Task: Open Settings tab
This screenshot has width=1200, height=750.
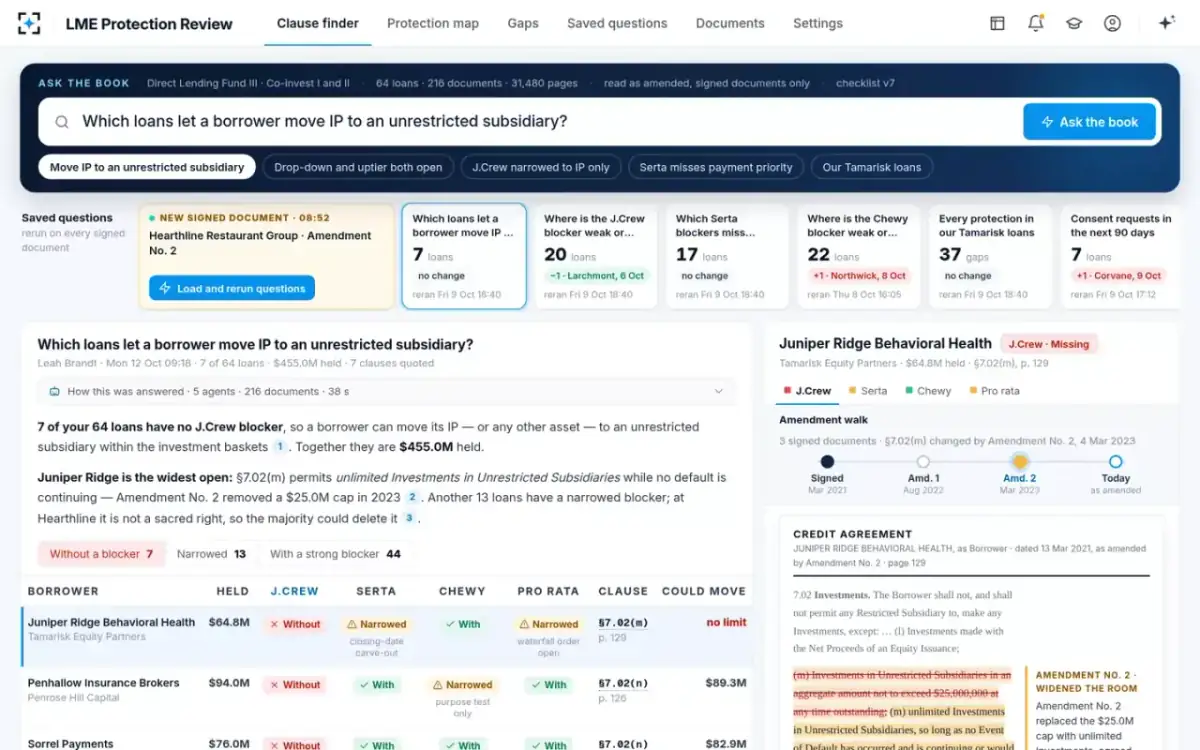Action: (818, 23)
